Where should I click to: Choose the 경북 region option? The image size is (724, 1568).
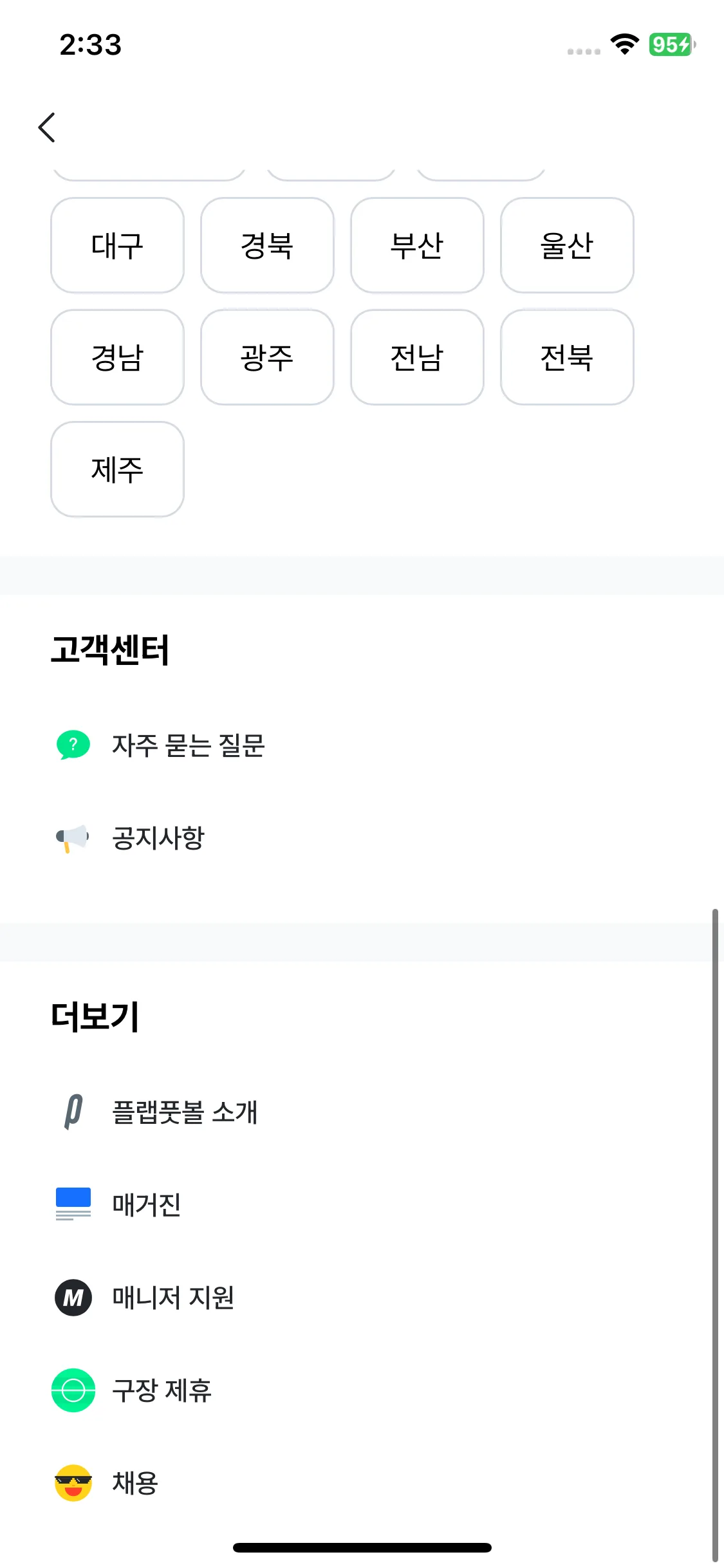pos(267,245)
